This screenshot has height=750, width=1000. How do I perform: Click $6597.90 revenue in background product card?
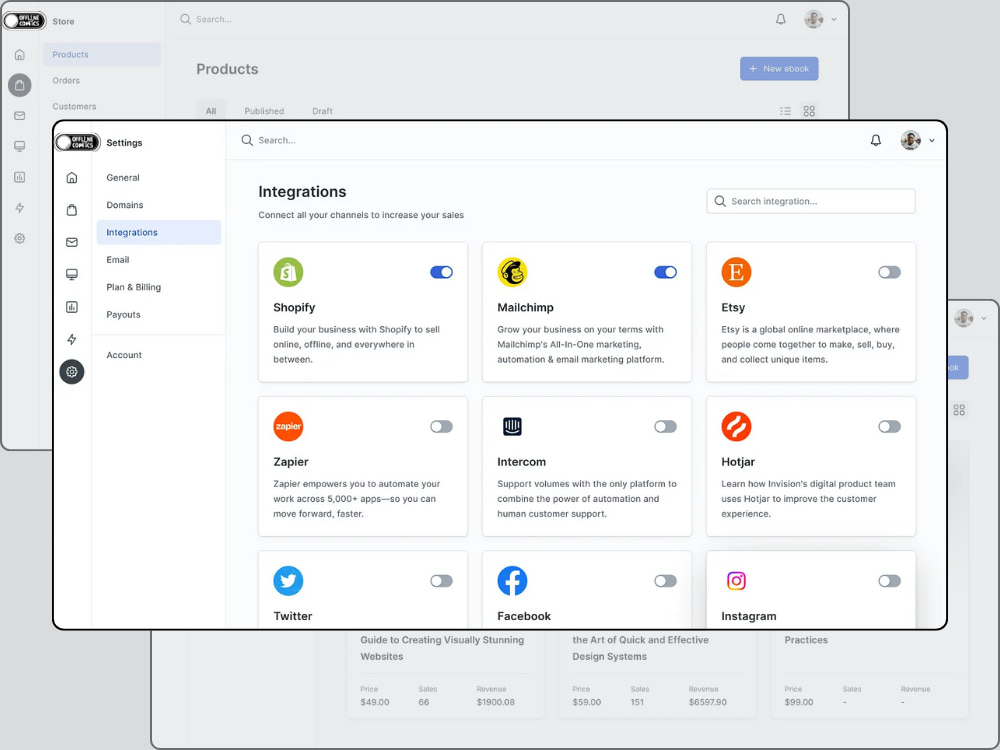708,702
